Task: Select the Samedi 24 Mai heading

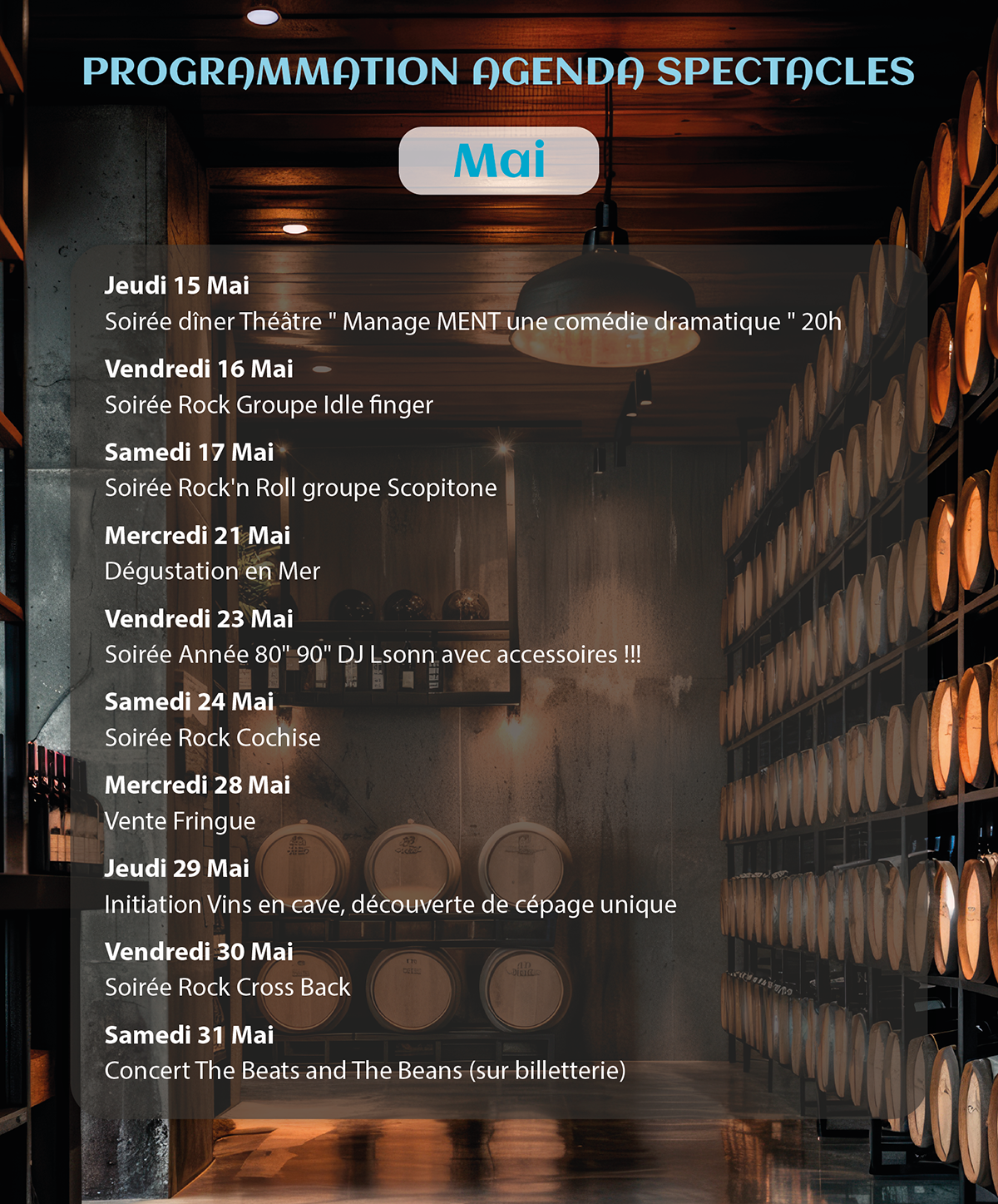Action: pyautogui.click(x=189, y=701)
